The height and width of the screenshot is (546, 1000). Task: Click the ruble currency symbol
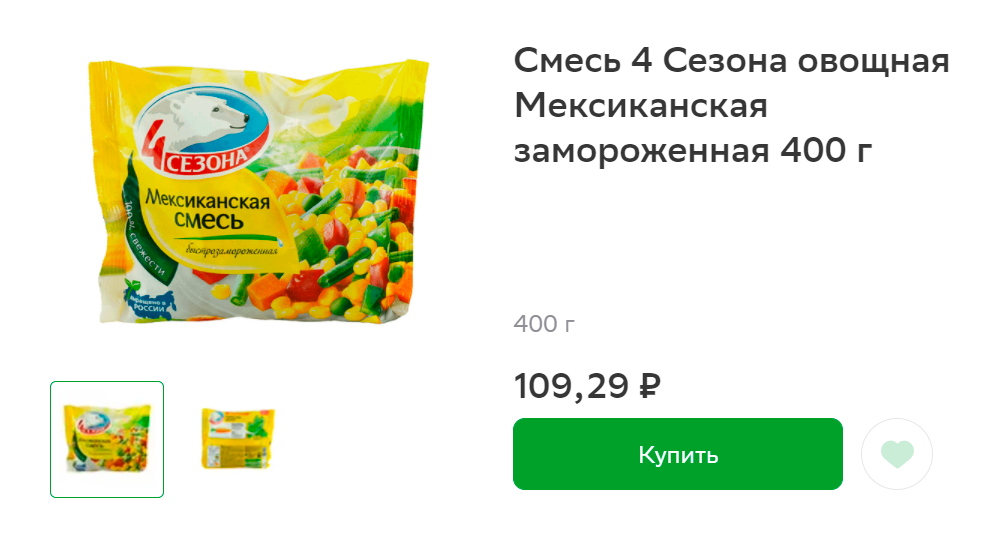(650, 385)
